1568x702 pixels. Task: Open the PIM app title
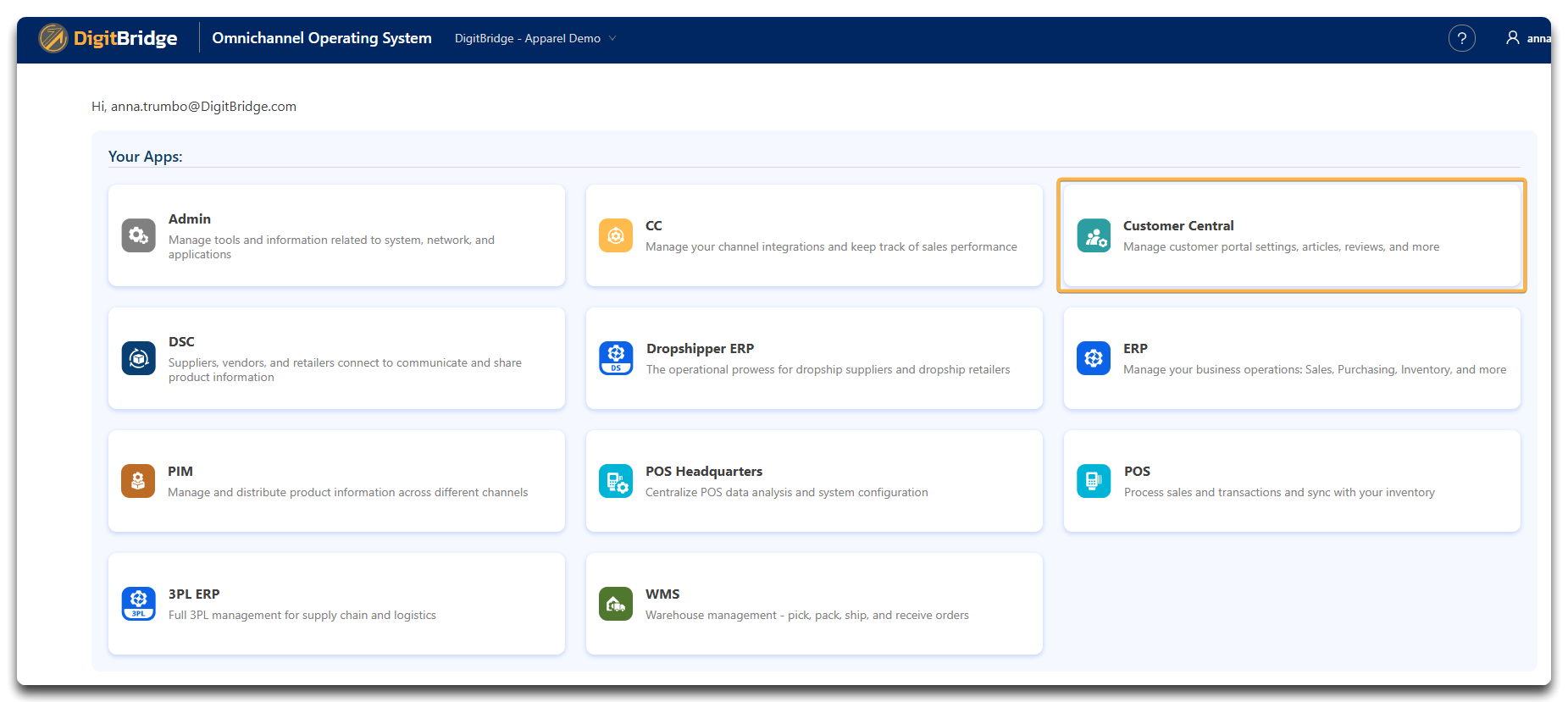[180, 471]
